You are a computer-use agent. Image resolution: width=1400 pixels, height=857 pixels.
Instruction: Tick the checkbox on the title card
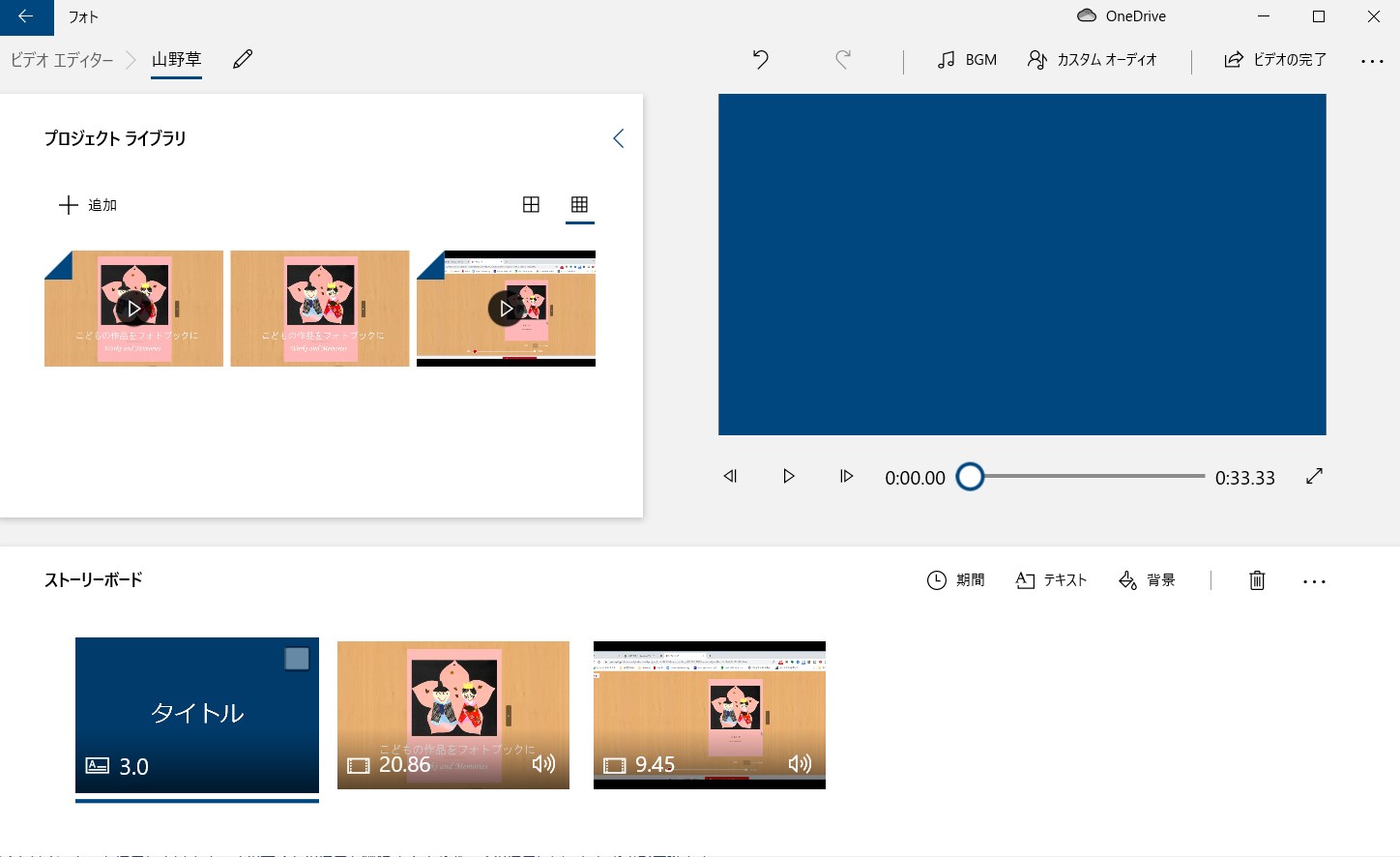coord(297,659)
